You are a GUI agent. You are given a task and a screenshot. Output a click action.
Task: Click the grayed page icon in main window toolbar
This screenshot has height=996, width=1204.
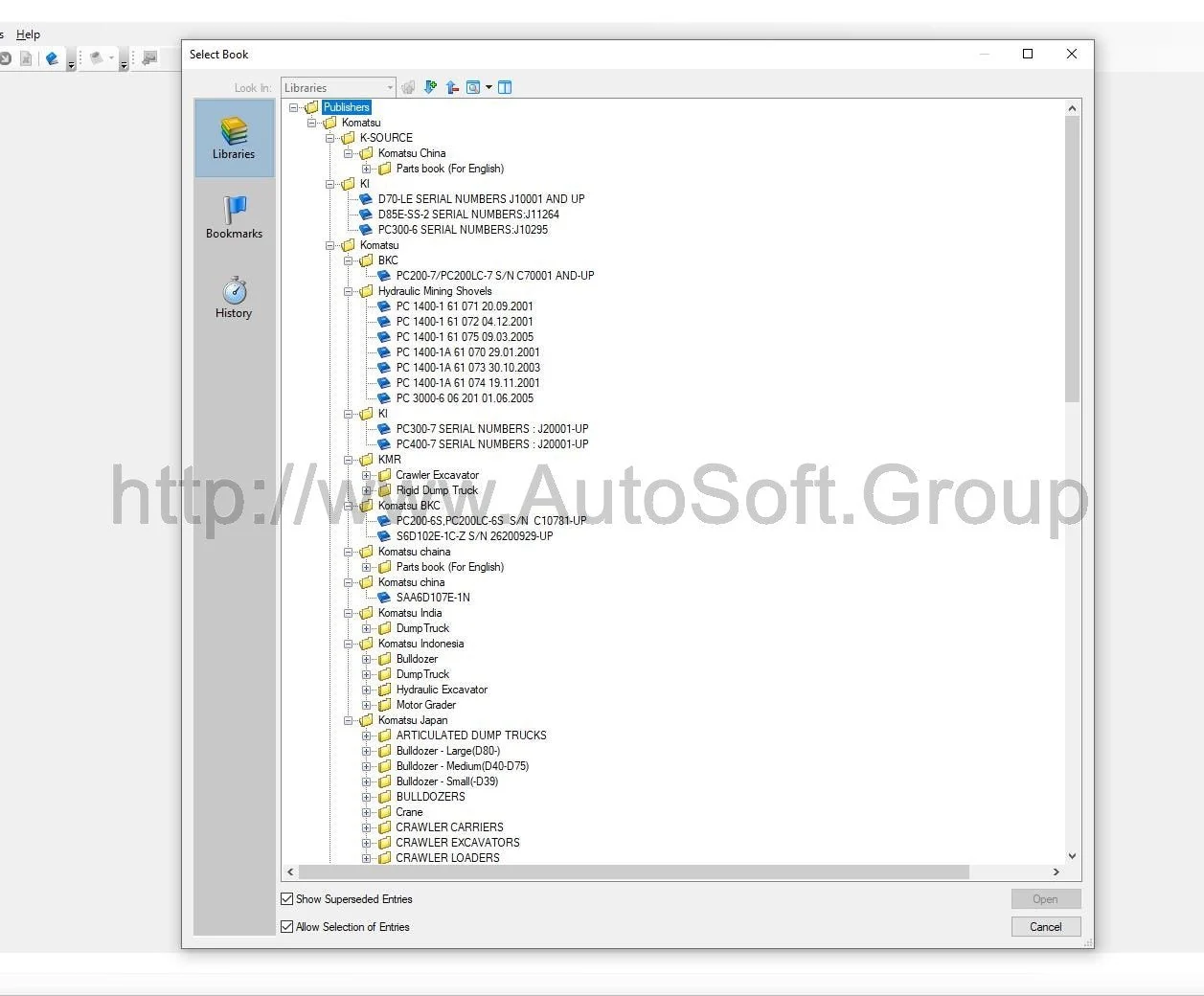click(26, 58)
